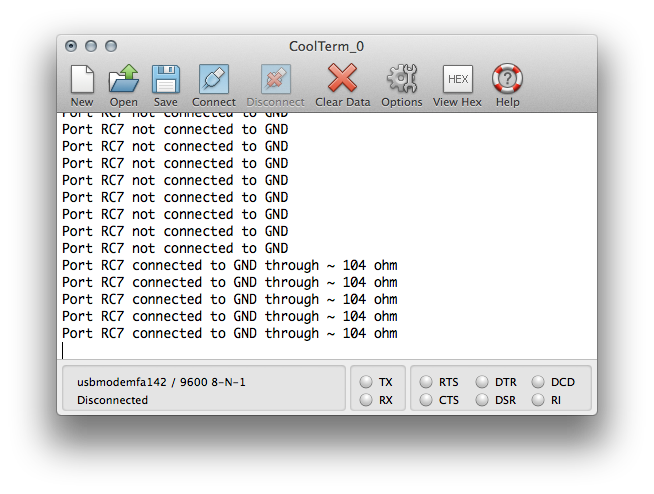Image resolution: width=654 pixels, height=494 pixels.
Task: Click the usbmodemfa142 / 9600 8-N-1 status text
Action: pos(161,382)
